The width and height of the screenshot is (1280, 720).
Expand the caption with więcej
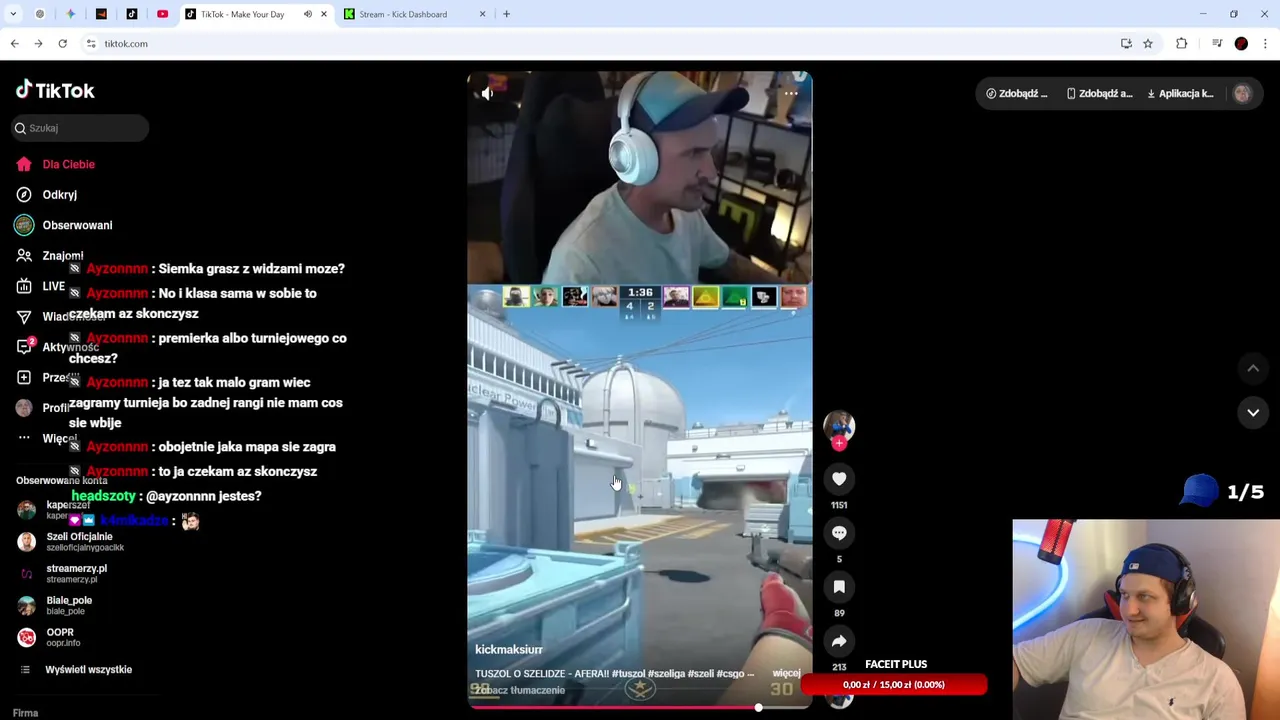point(786,674)
